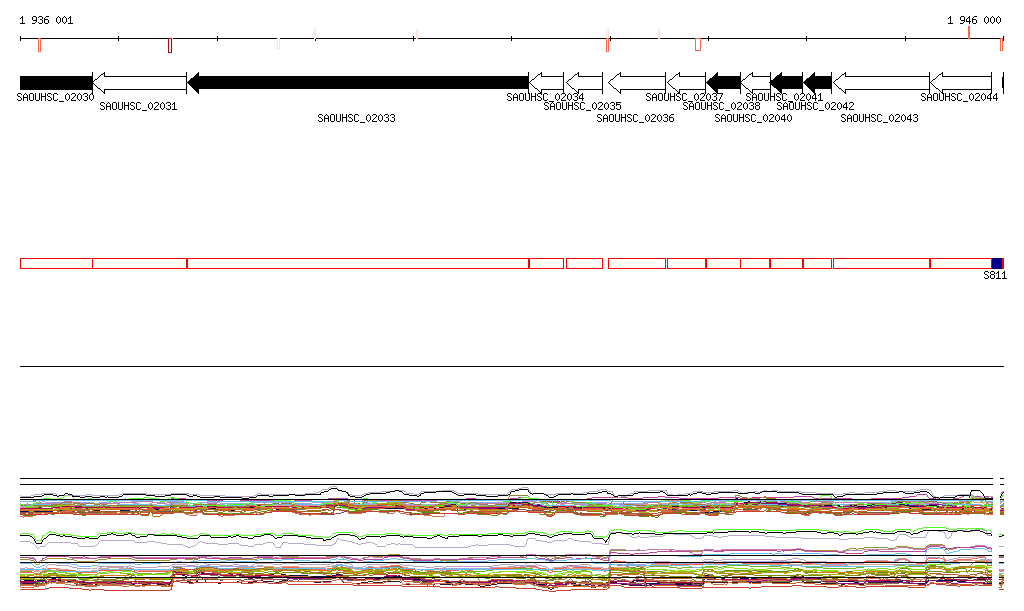
Task: Click red segment box under SAOUHSC_02036
Action: [x=637, y=264]
